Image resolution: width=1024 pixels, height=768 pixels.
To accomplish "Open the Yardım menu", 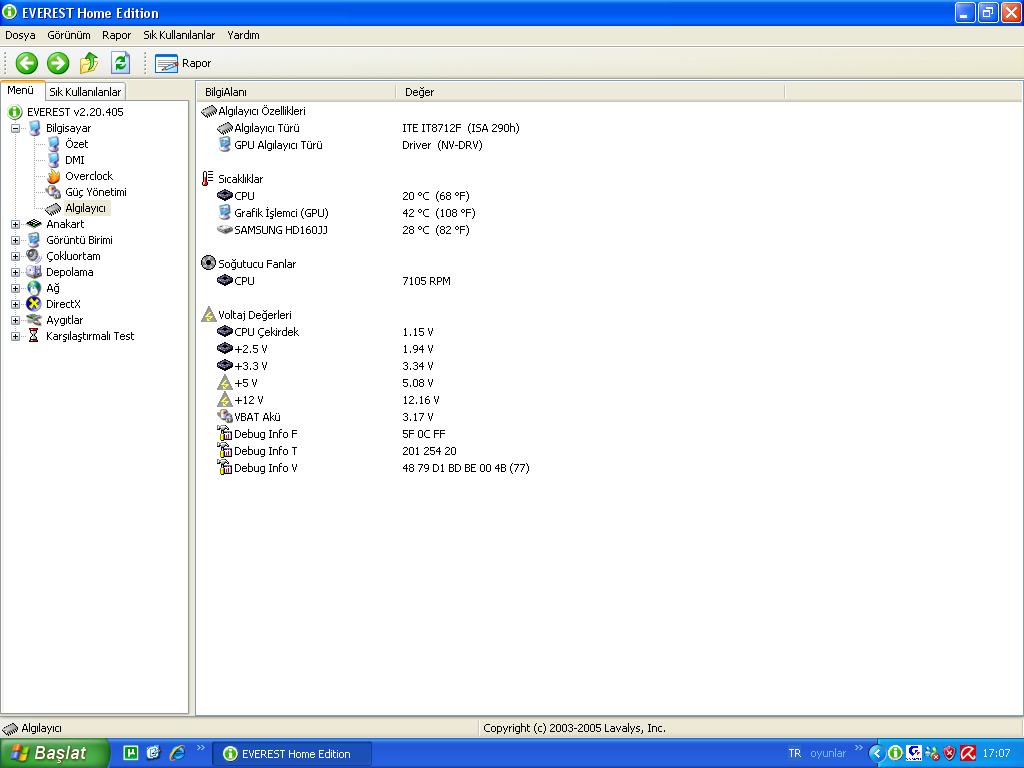I will click(243, 35).
